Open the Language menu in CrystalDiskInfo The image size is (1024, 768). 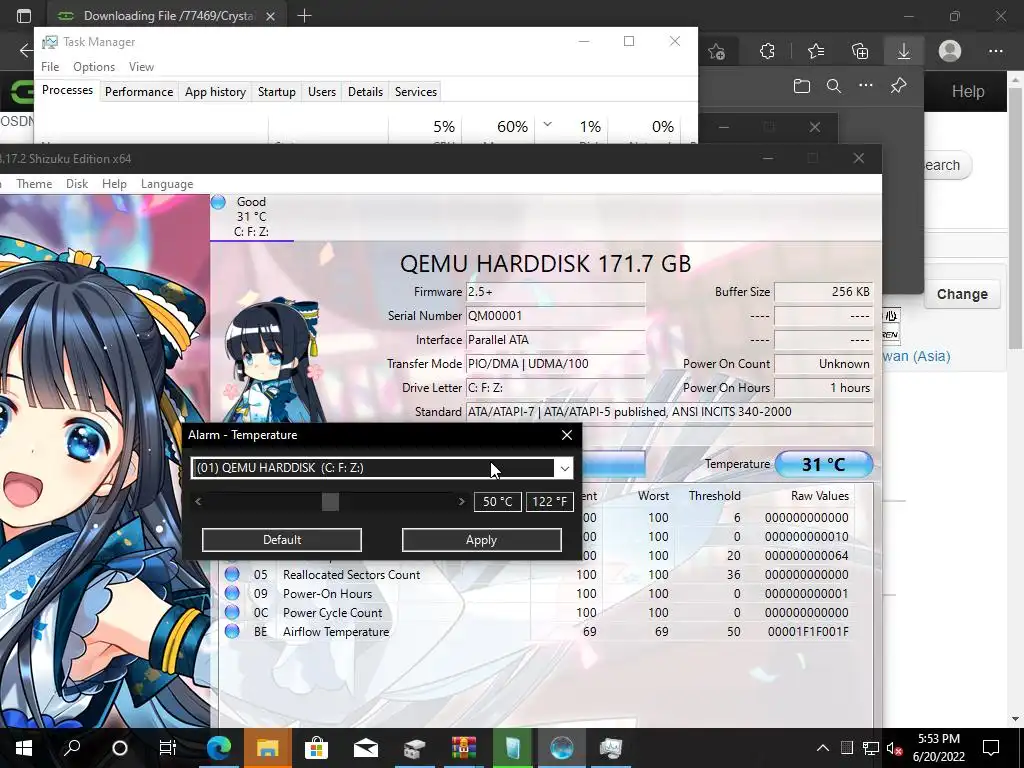pyautogui.click(x=167, y=184)
